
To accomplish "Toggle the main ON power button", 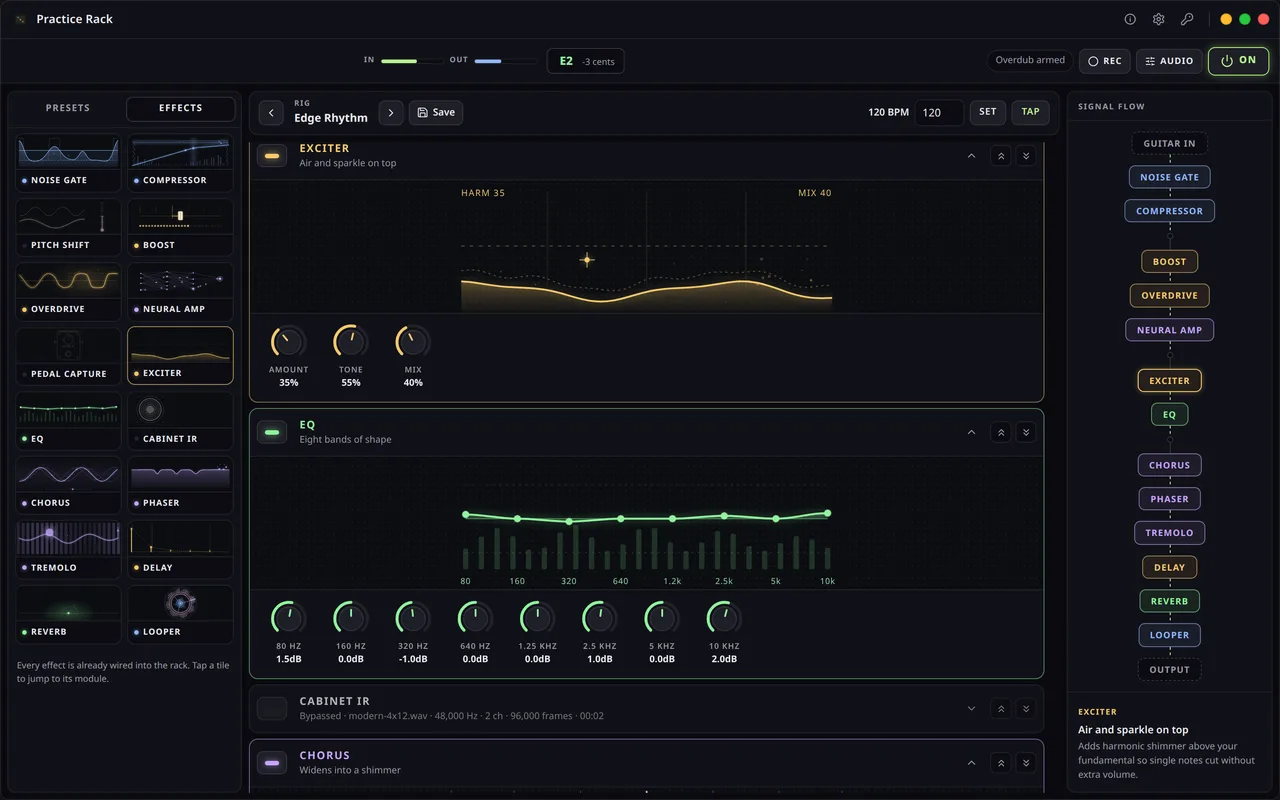I will tap(1238, 61).
